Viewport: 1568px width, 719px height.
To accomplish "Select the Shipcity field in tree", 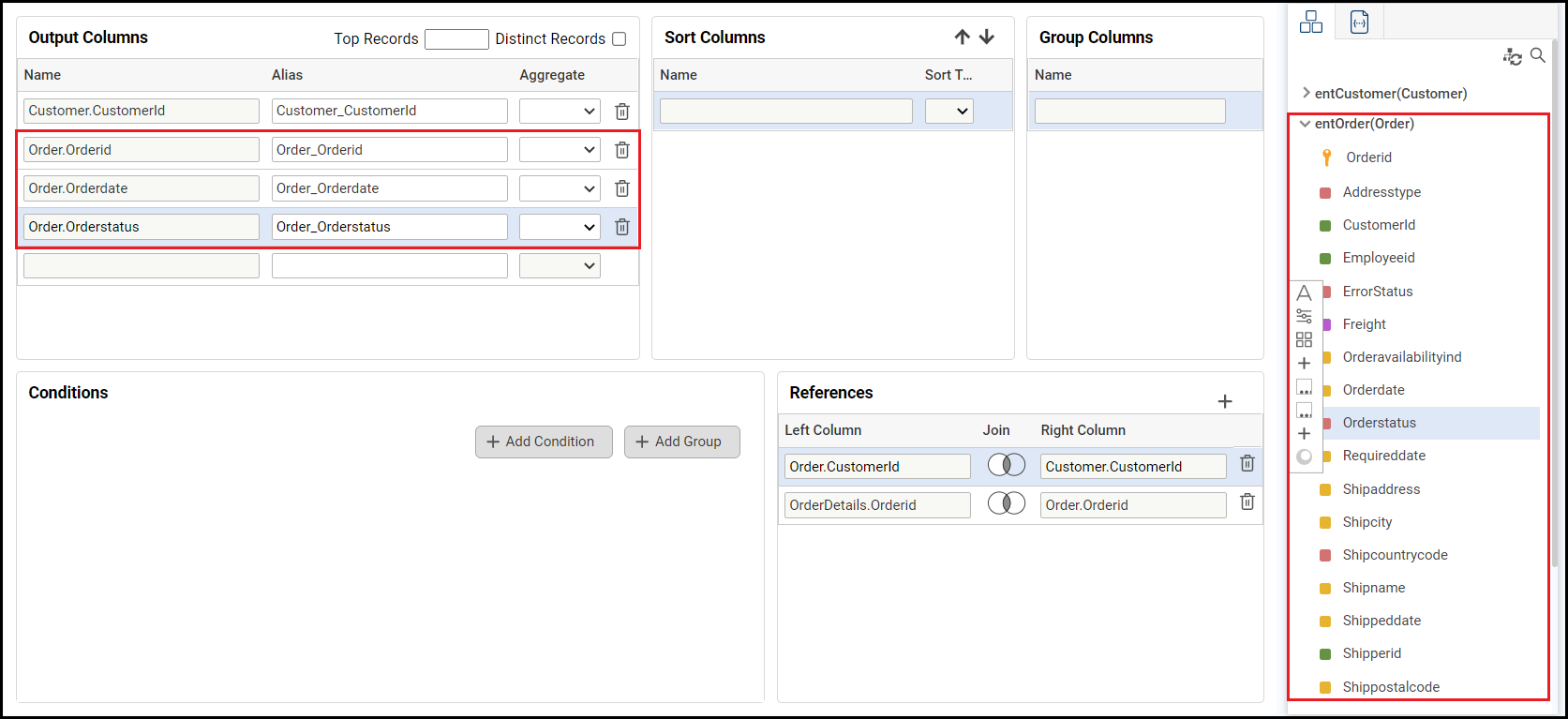I will tap(1366, 522).
